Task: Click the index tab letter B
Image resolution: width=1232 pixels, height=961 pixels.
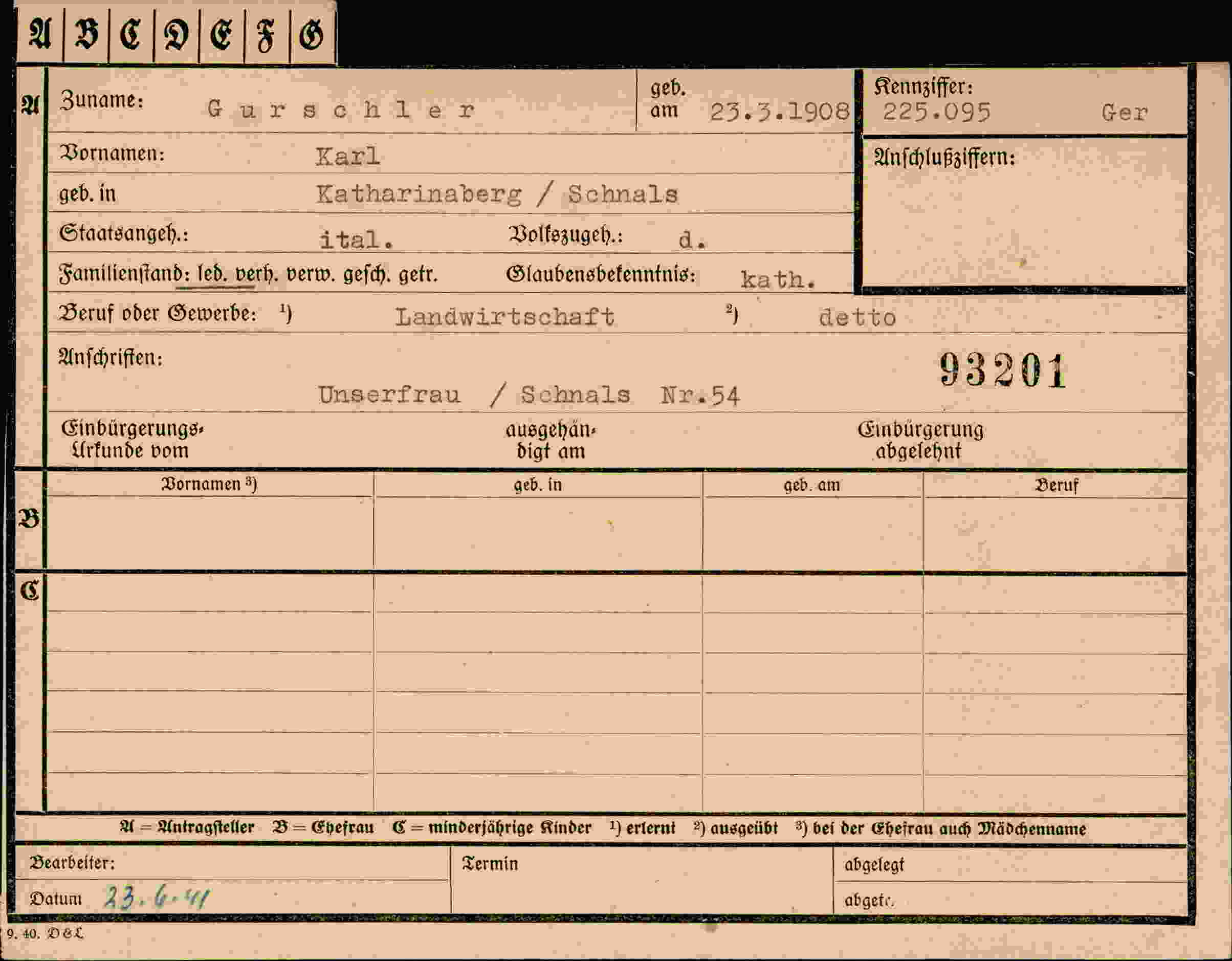Action: [86, 34]
